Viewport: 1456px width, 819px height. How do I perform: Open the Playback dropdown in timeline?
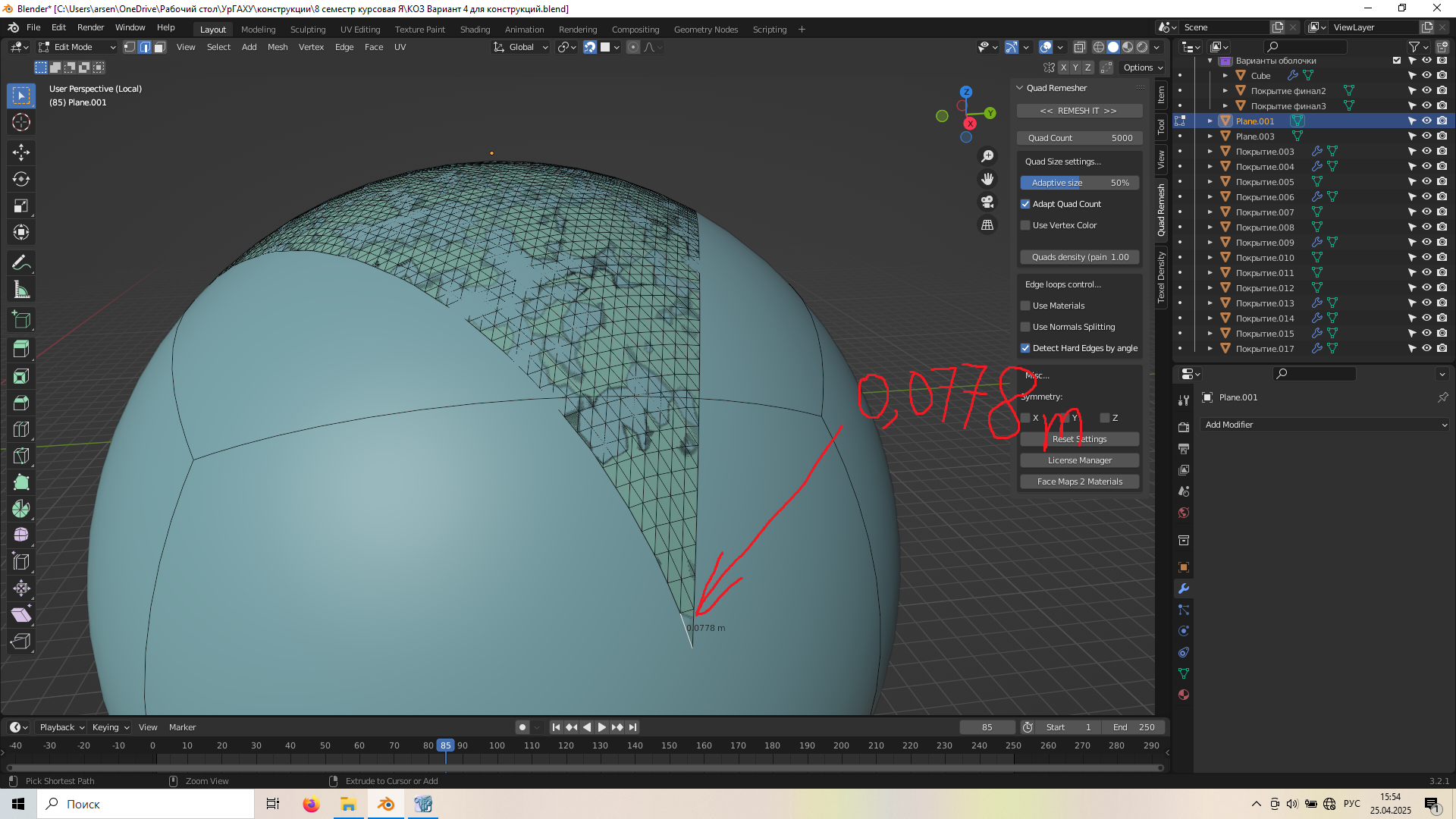[x=61, y=727]
